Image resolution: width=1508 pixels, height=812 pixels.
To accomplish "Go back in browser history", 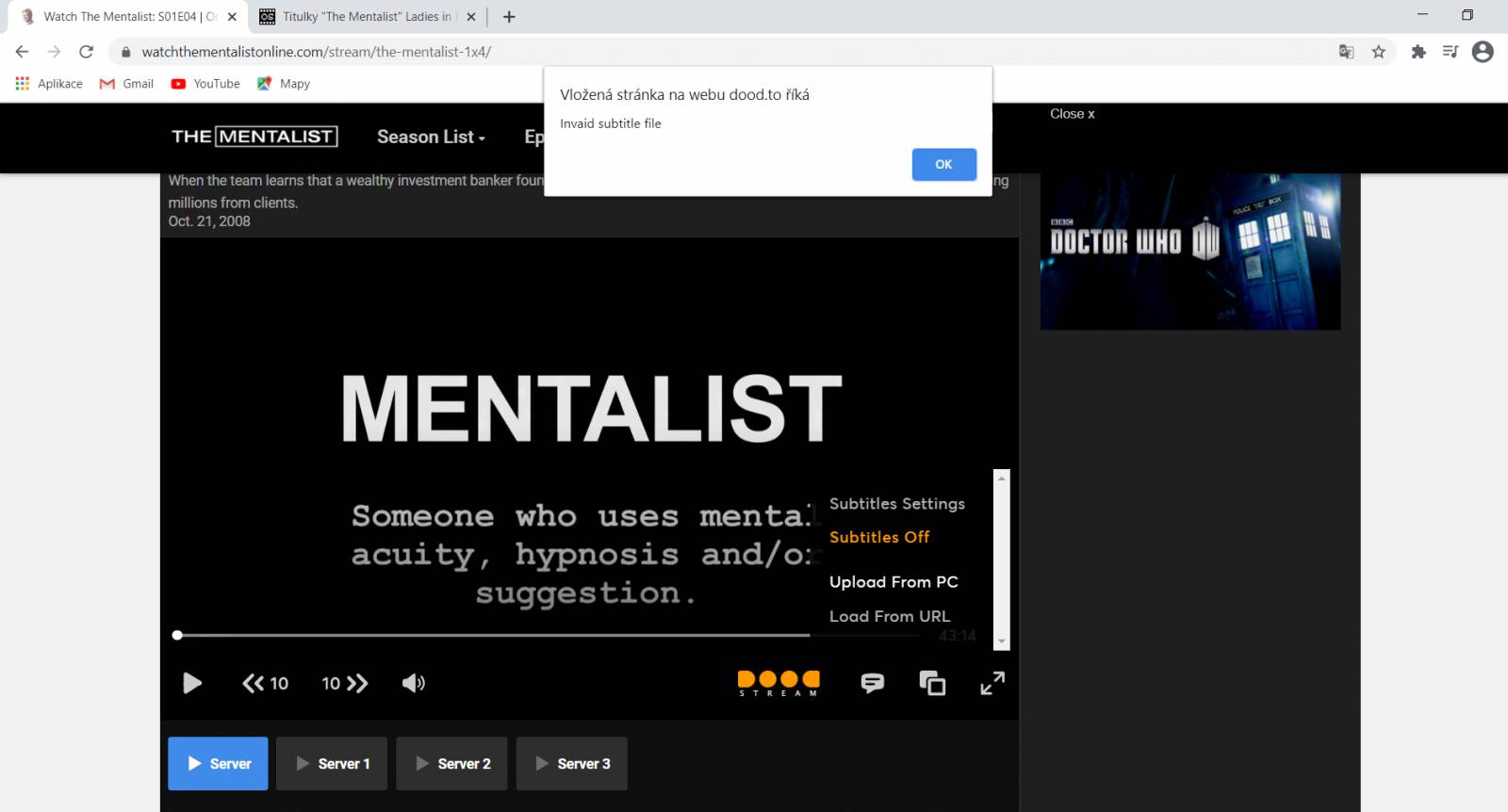I will tap(23, 52).
